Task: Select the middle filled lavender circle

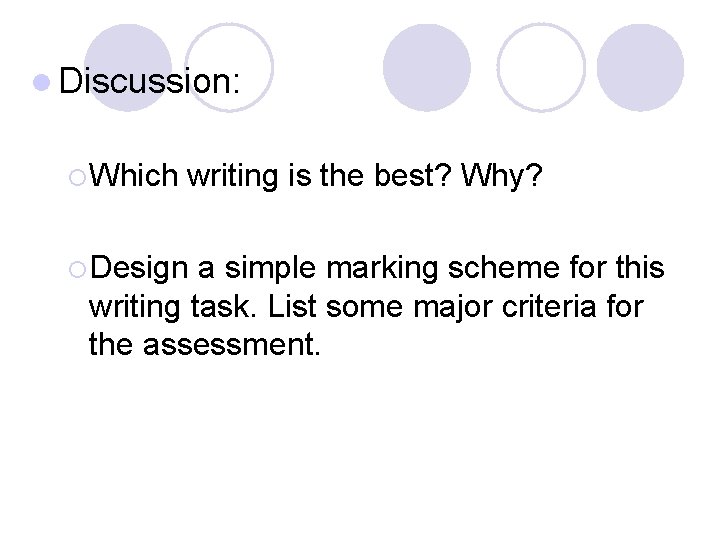Action: click(x=426, y=67)
